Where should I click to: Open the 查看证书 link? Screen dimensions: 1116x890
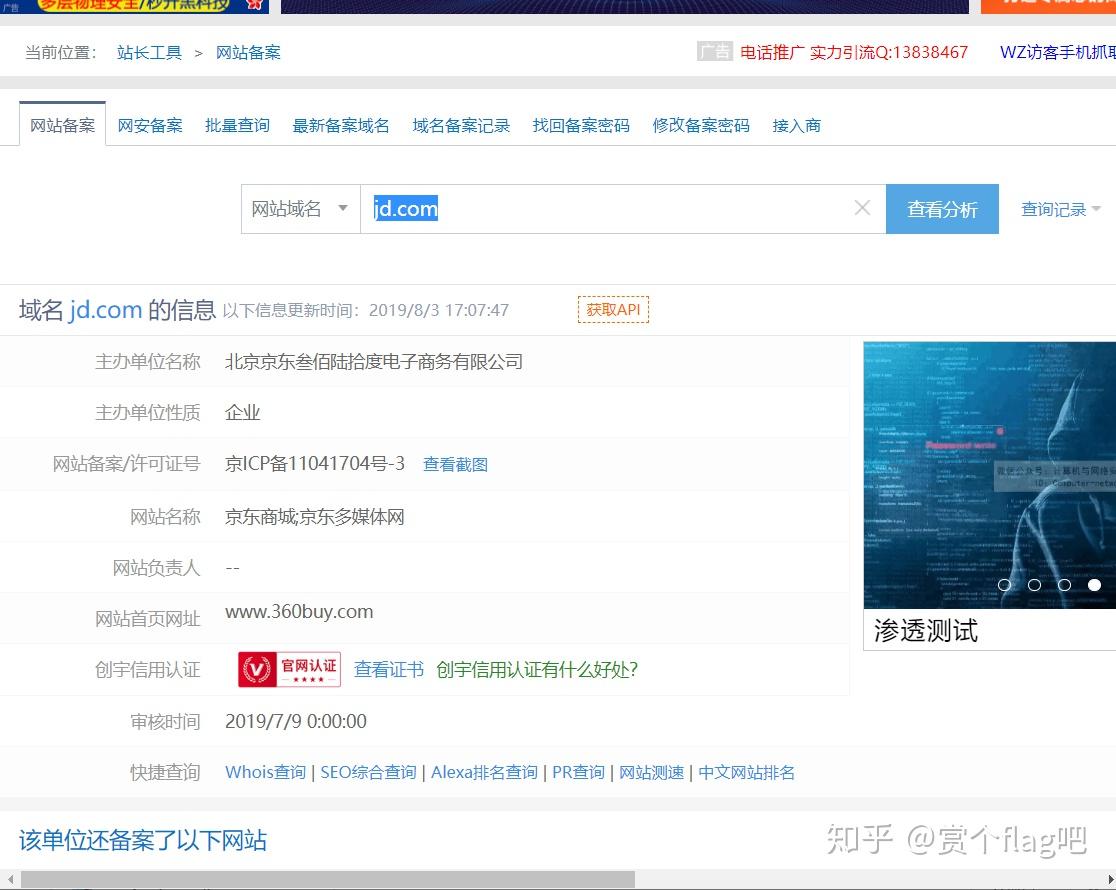point(389,669)
